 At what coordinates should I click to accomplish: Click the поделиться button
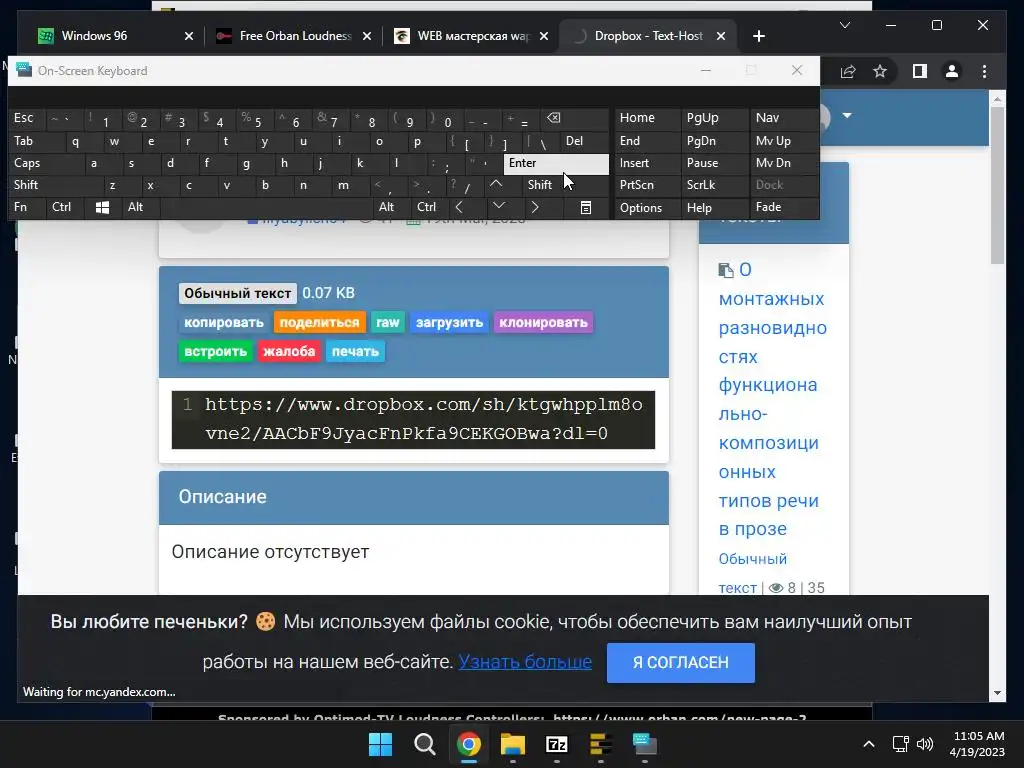point(319,323)
